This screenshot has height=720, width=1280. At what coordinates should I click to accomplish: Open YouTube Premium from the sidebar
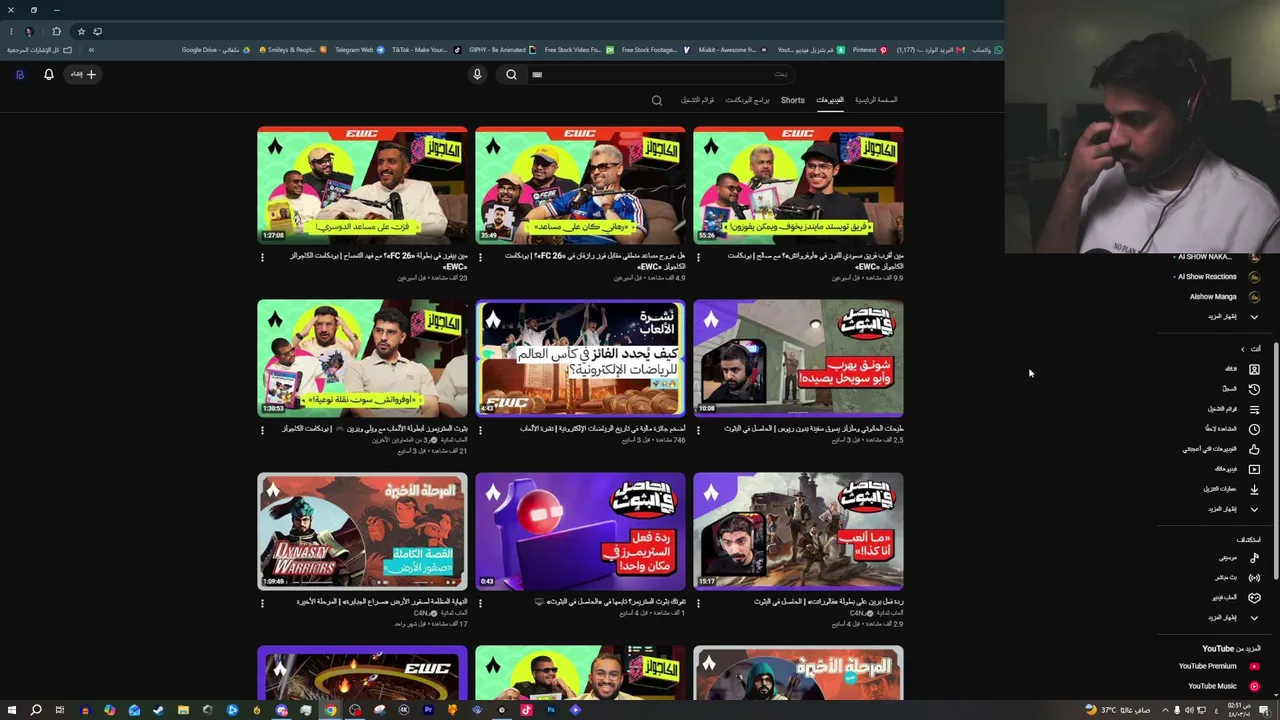(1218, 666)
